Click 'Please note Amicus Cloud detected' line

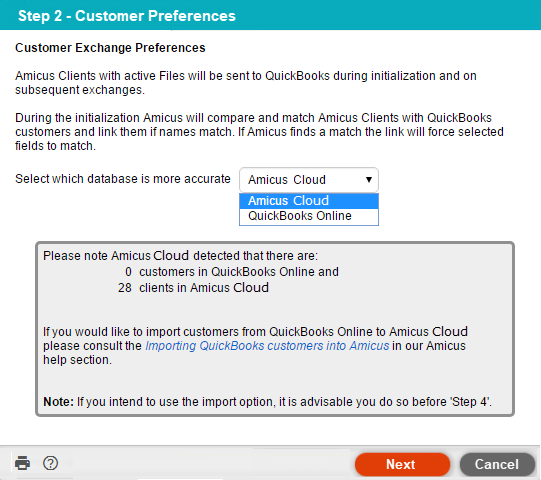point(180,256)
